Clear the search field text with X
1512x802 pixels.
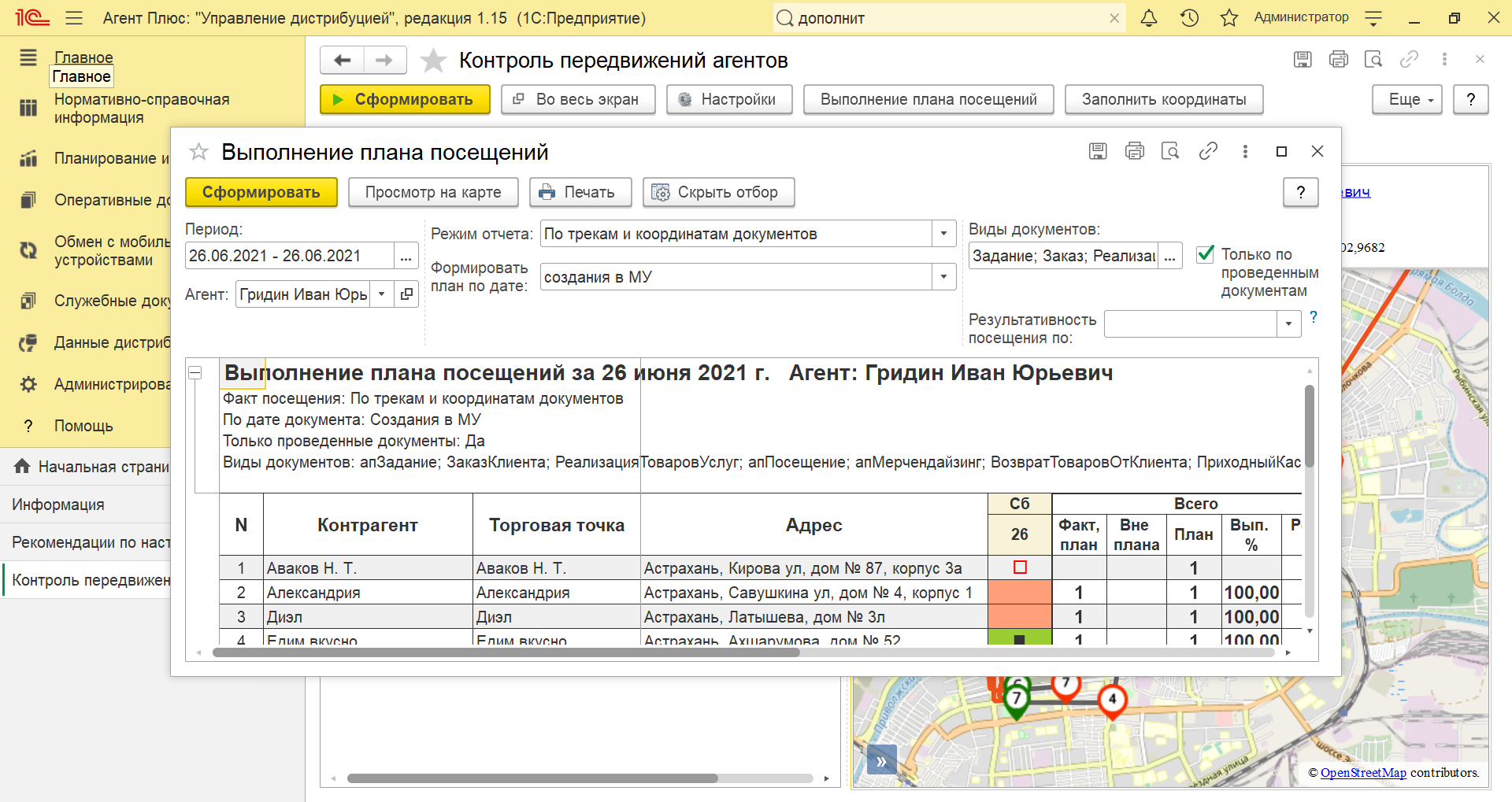click(x=1114, y=18)
